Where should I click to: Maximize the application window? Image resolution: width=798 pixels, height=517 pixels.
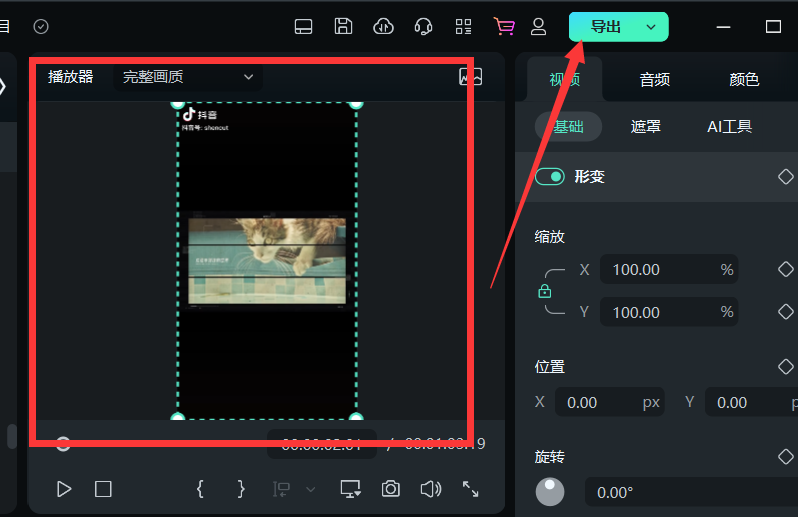(x=773, y=26)
